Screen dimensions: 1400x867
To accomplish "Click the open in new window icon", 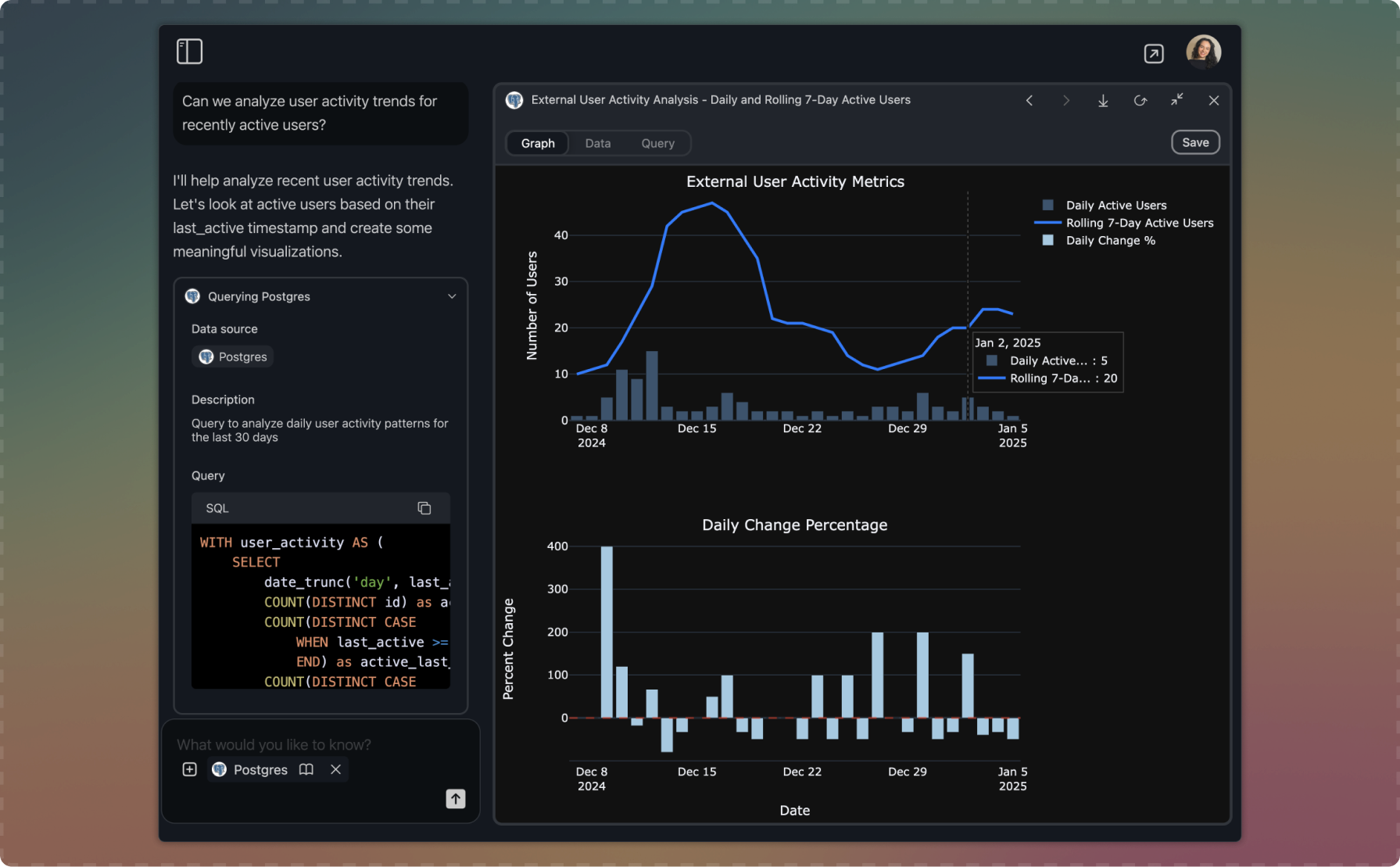I will pyautogui.click(x=1153, y=53).
